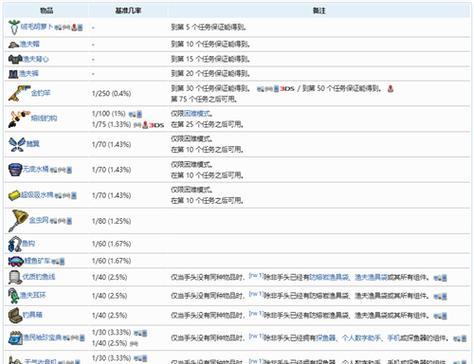Click the 备注 column header

click(319, 10)
